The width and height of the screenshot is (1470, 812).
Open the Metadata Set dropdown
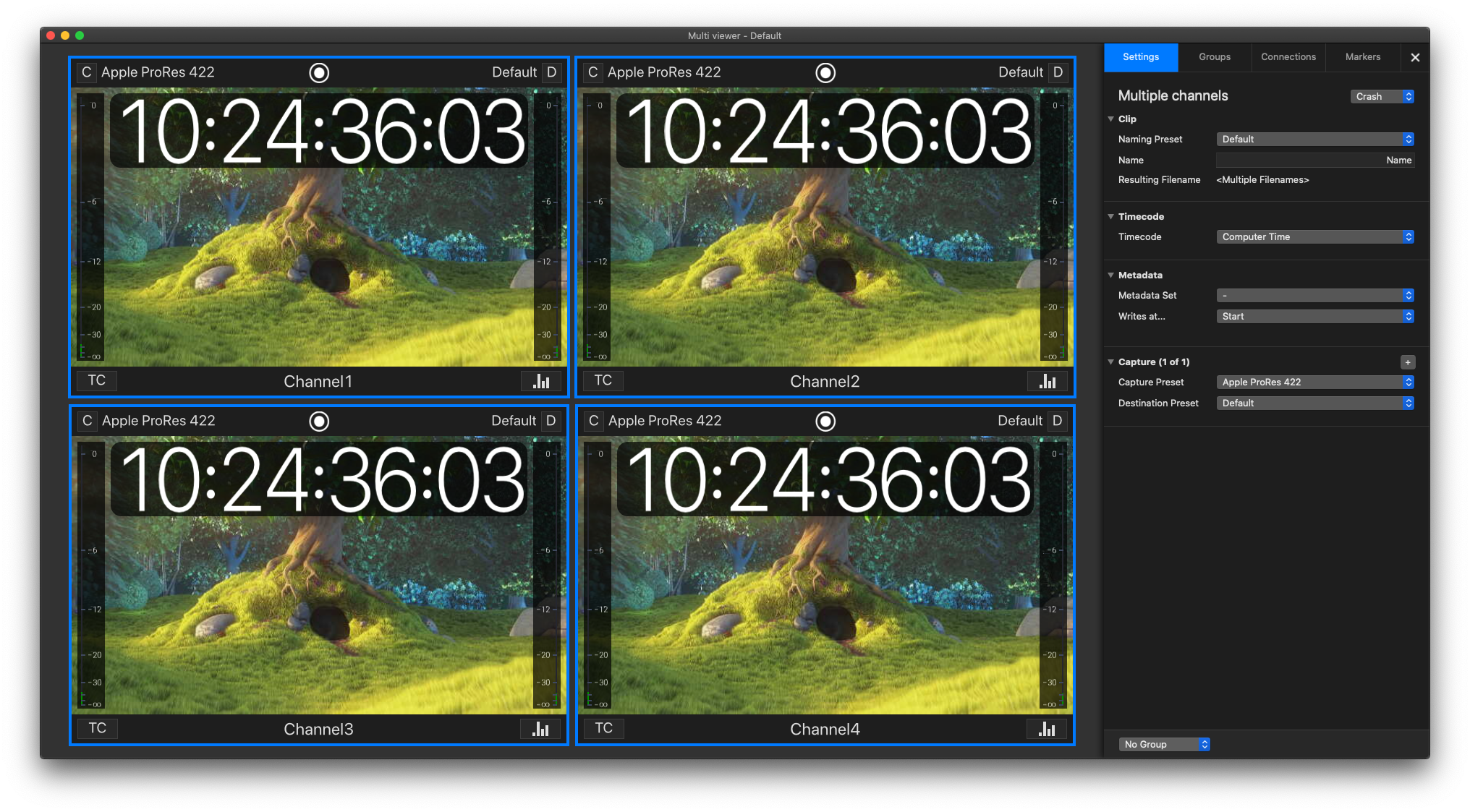pyautogui.click(x=1315, y=295)
